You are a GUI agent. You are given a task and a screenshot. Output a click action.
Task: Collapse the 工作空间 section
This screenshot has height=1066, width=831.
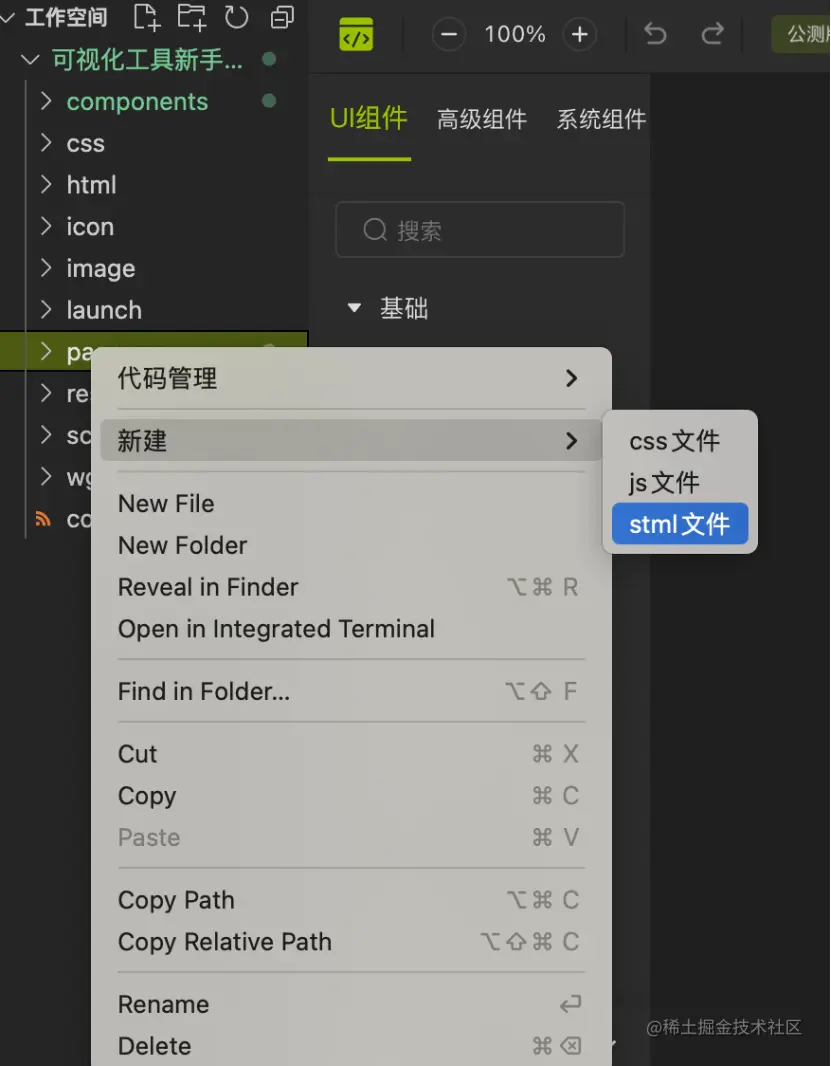[7, 18]
